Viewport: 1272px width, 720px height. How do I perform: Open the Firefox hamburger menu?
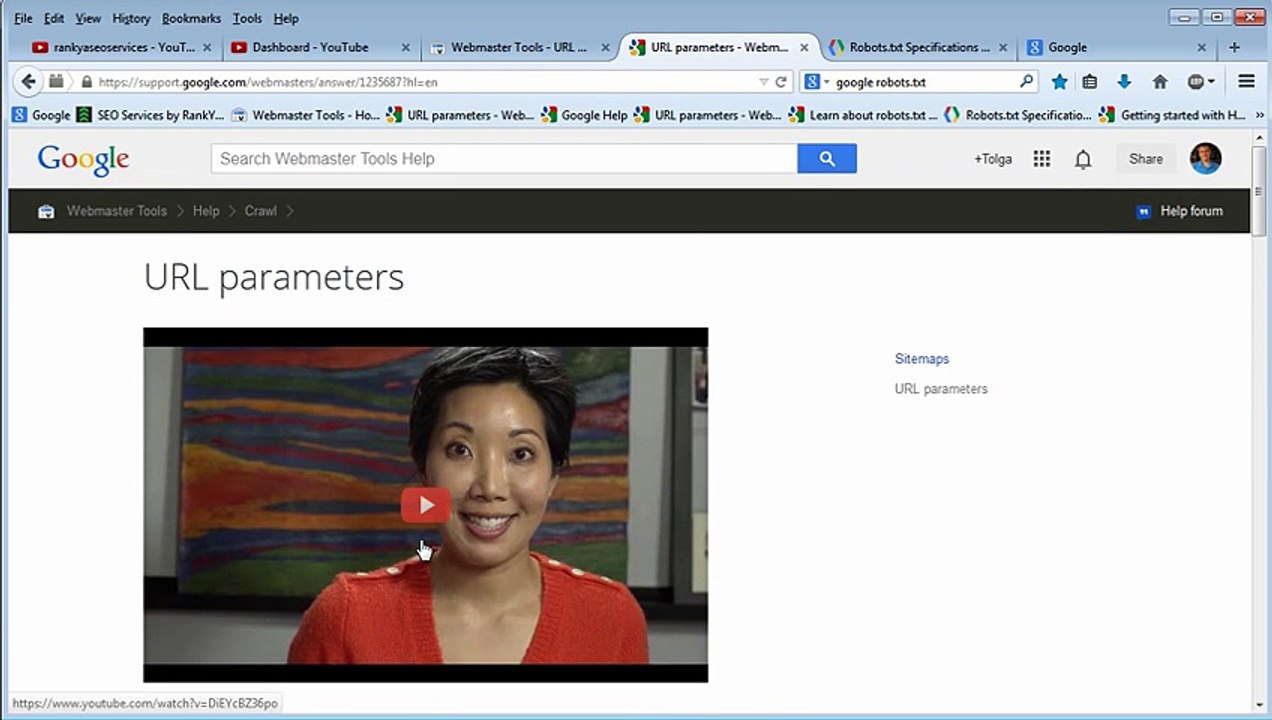[1246, 82]
